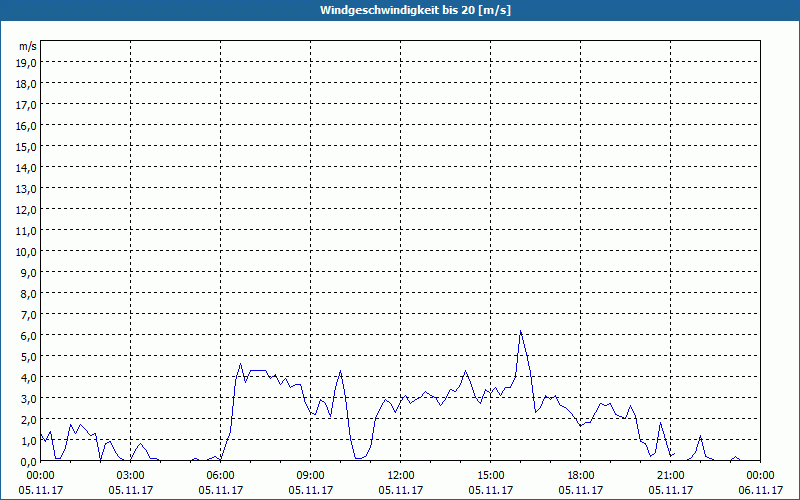Click the 21:00 x-axis time label
The height and width of the screenshot is (500, 800).
coord(670,476)
